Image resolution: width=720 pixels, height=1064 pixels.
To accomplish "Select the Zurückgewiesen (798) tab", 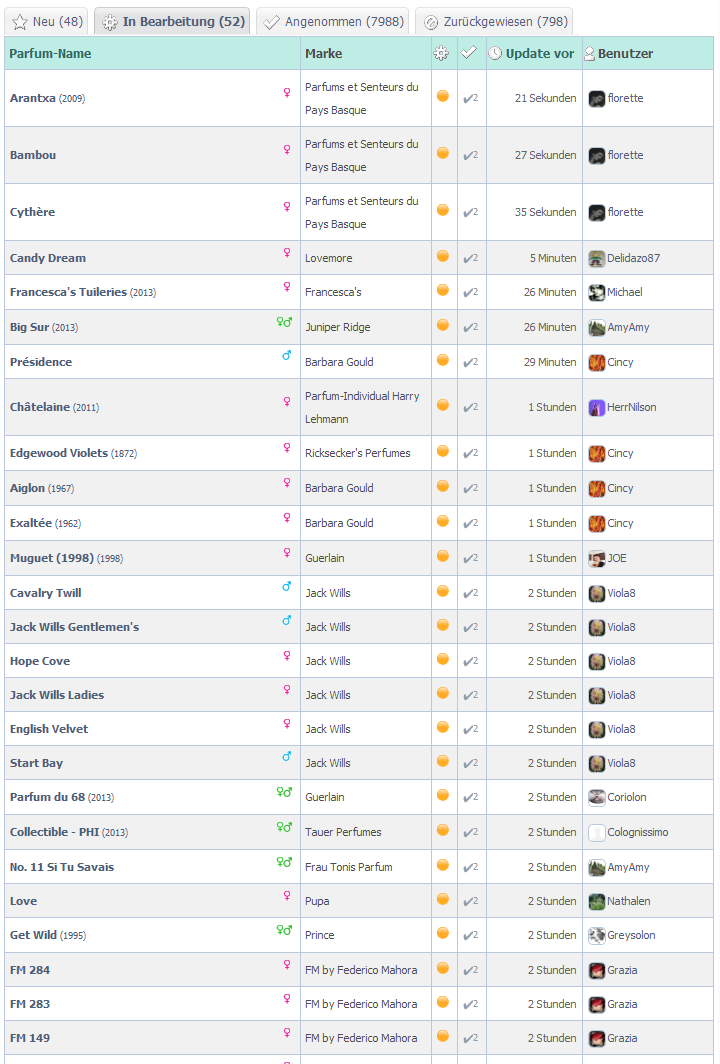I will (495, 21).
